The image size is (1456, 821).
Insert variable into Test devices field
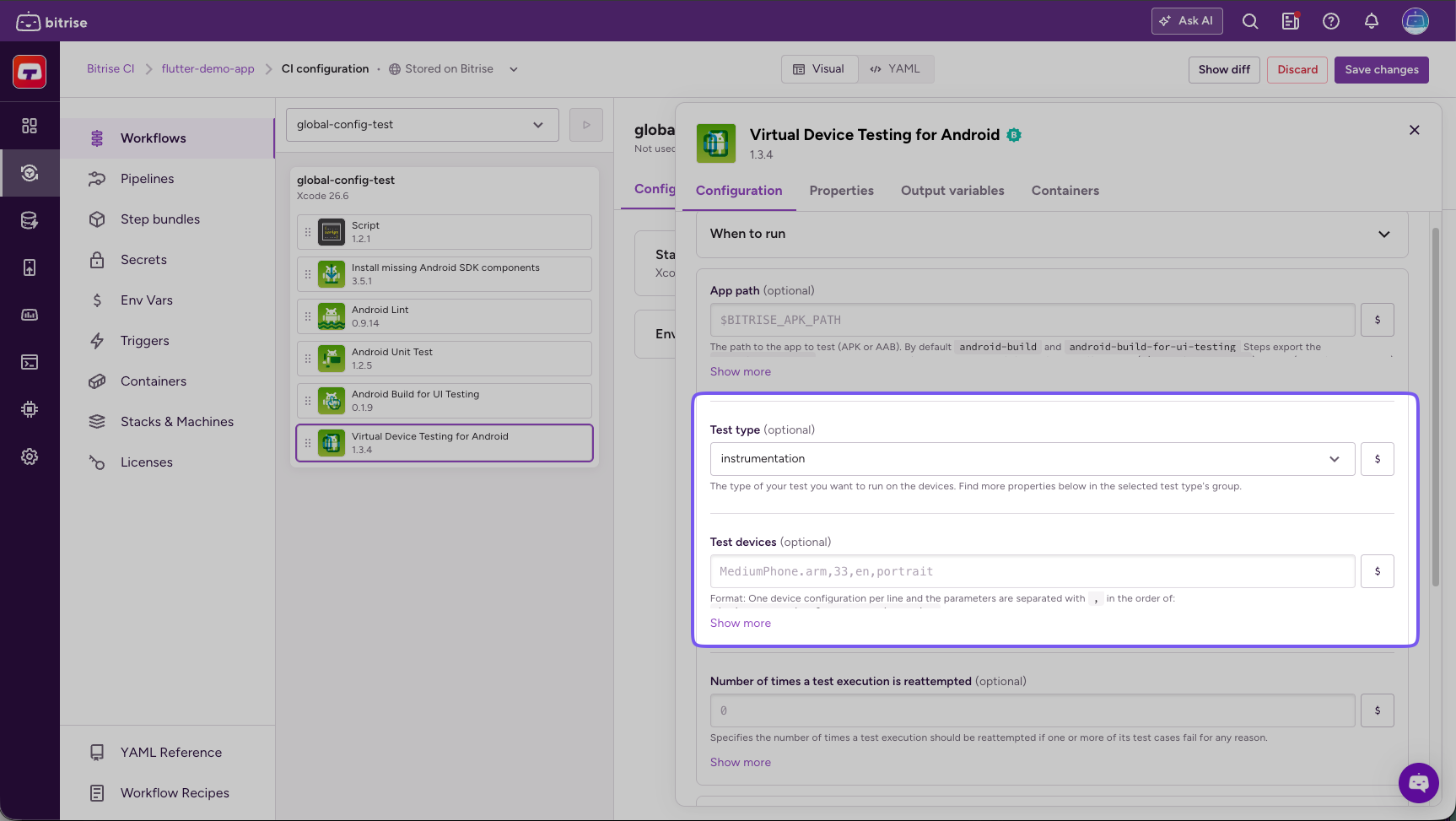click(x=1378, y=571)
